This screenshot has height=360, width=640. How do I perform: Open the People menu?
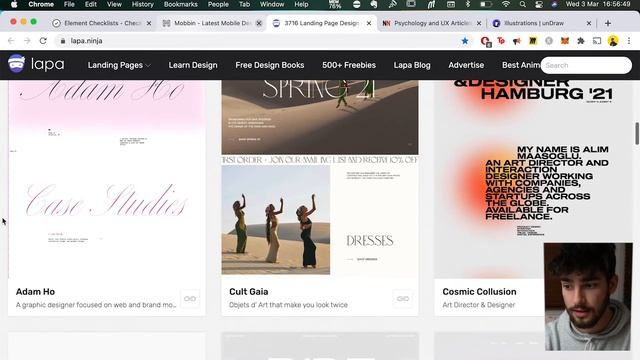click(x=218, y=4)
